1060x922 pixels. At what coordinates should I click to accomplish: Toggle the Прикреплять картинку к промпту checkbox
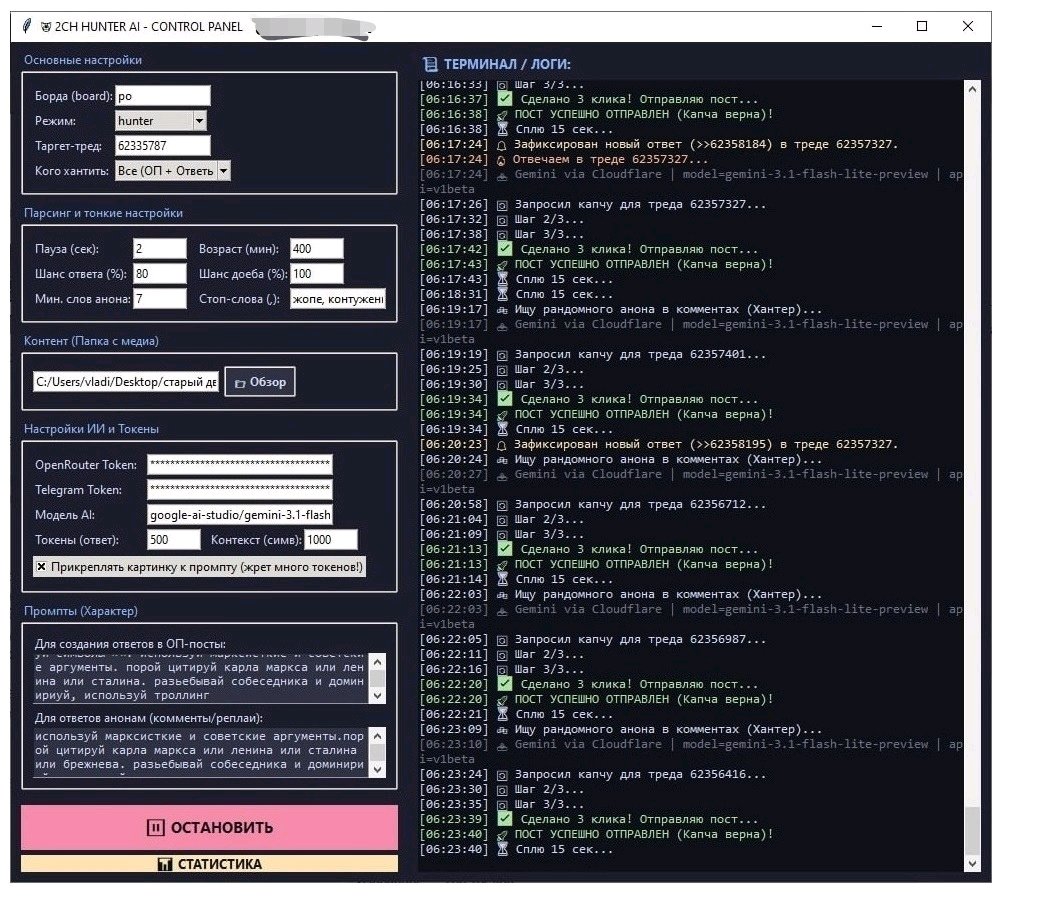pos(41,566)
